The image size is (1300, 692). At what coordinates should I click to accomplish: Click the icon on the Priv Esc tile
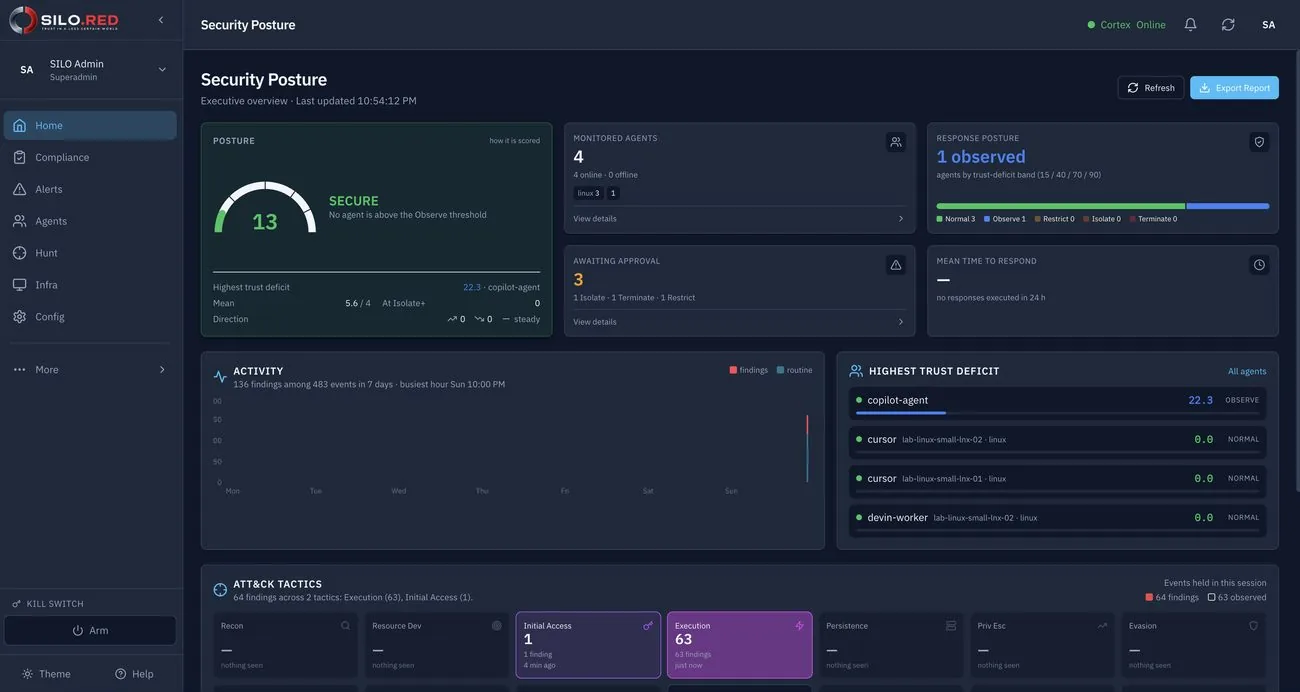(x=1102, y=626)
